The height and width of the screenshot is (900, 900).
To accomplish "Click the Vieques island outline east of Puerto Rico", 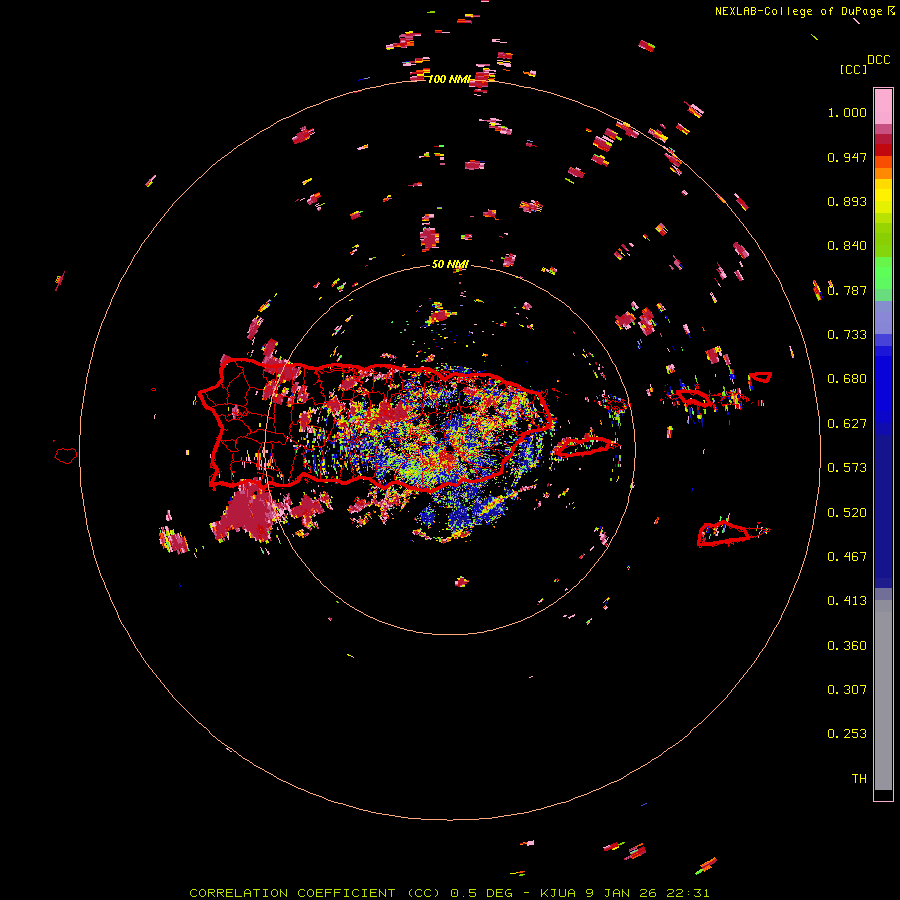I will click(585, 446).
